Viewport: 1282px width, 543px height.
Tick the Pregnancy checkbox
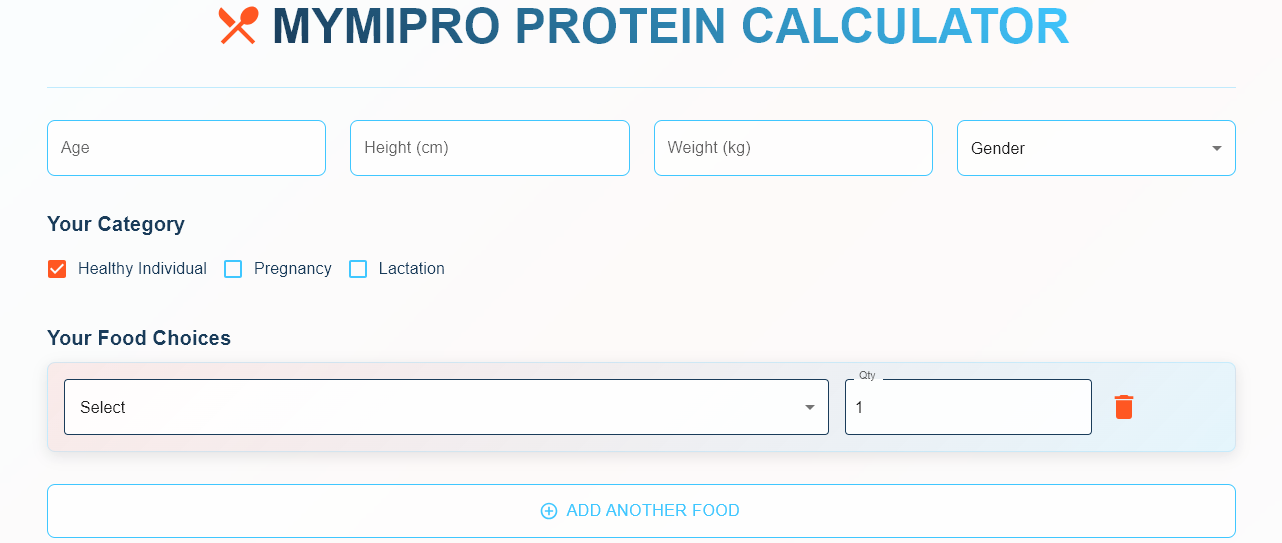pyautogui.click(x=233, y=269)
